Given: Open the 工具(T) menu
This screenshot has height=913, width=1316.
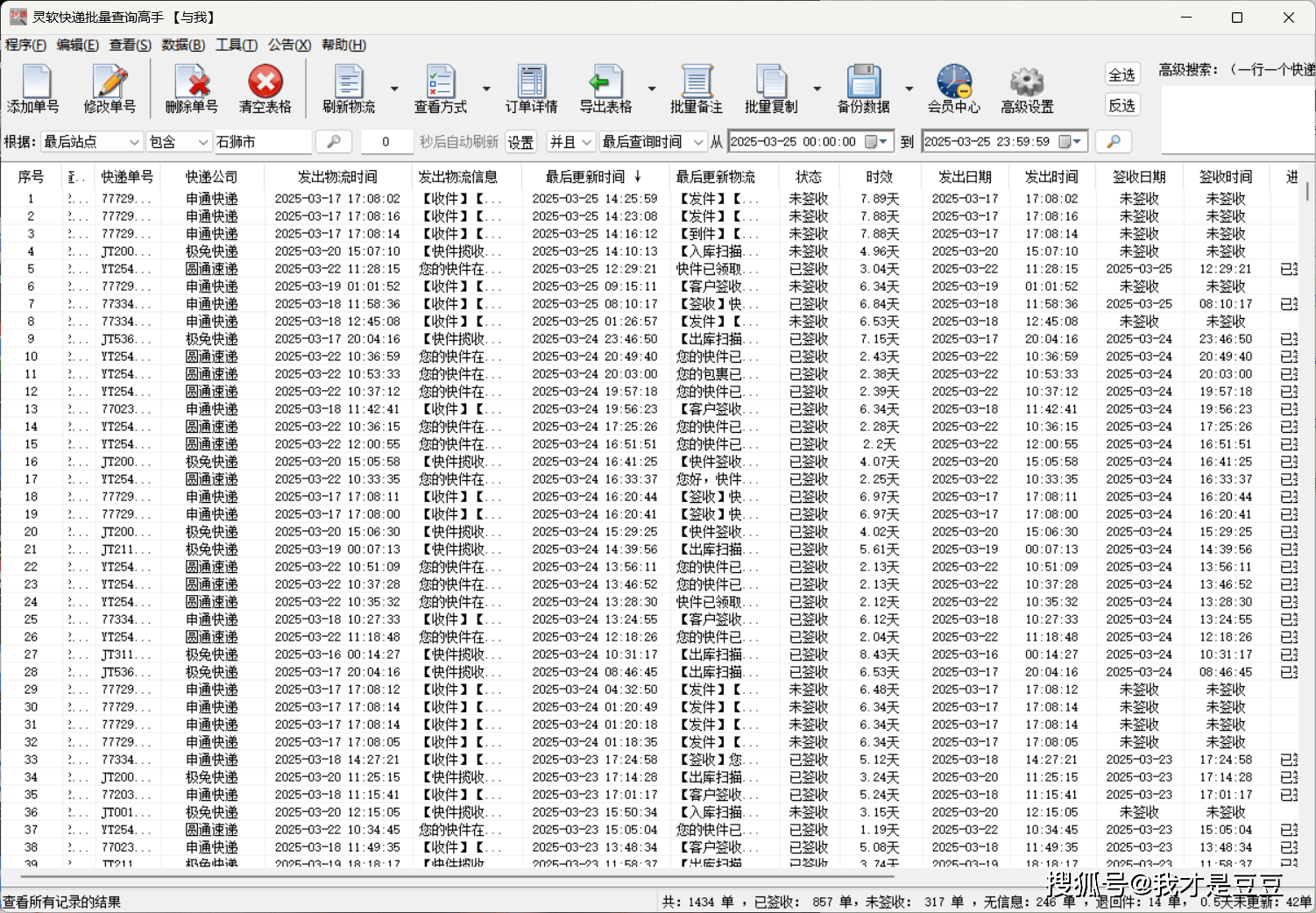Looking at the screenshot, I should pos(237,45).
